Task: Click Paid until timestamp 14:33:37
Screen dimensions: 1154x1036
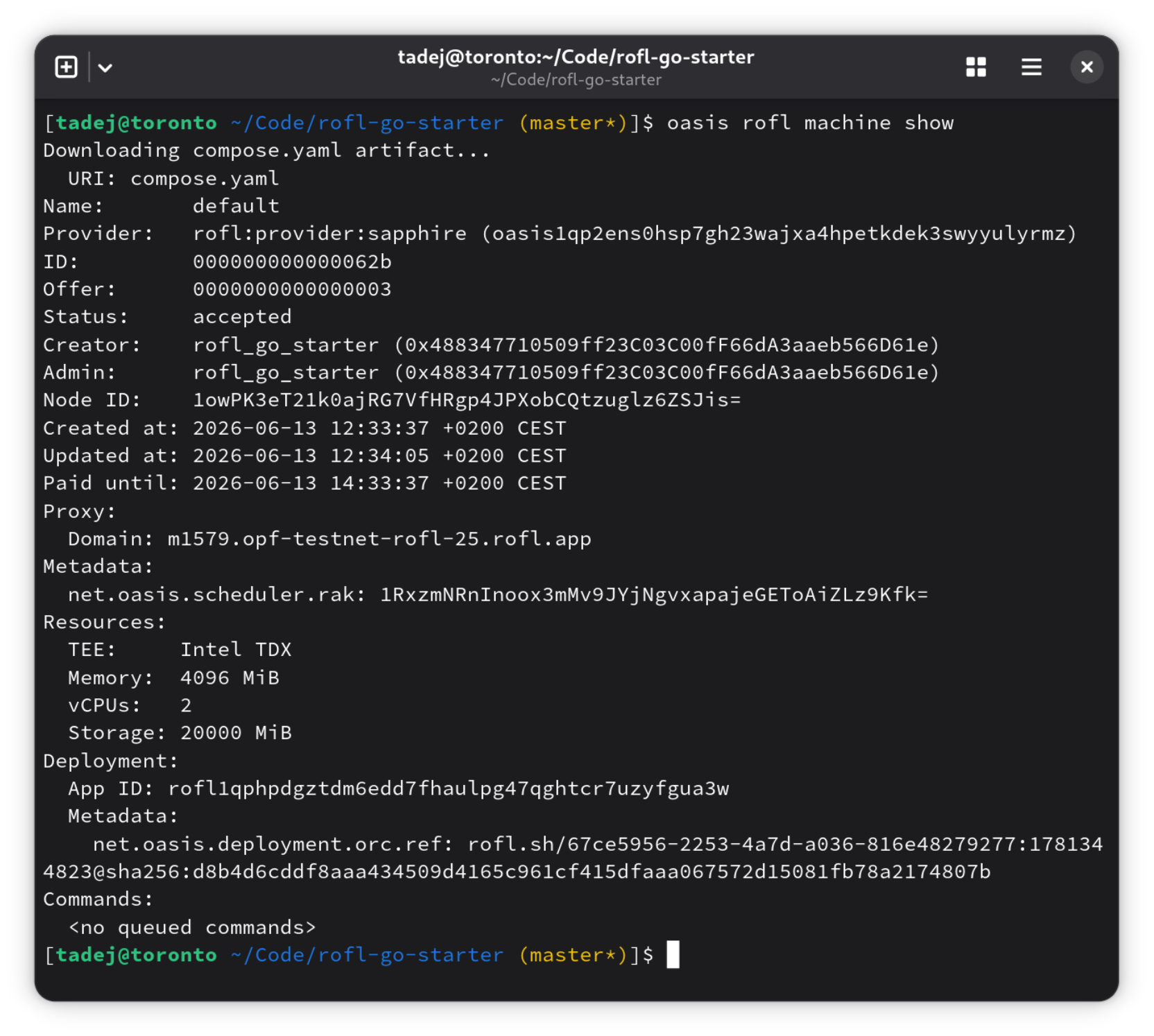Action: (379, 483)
